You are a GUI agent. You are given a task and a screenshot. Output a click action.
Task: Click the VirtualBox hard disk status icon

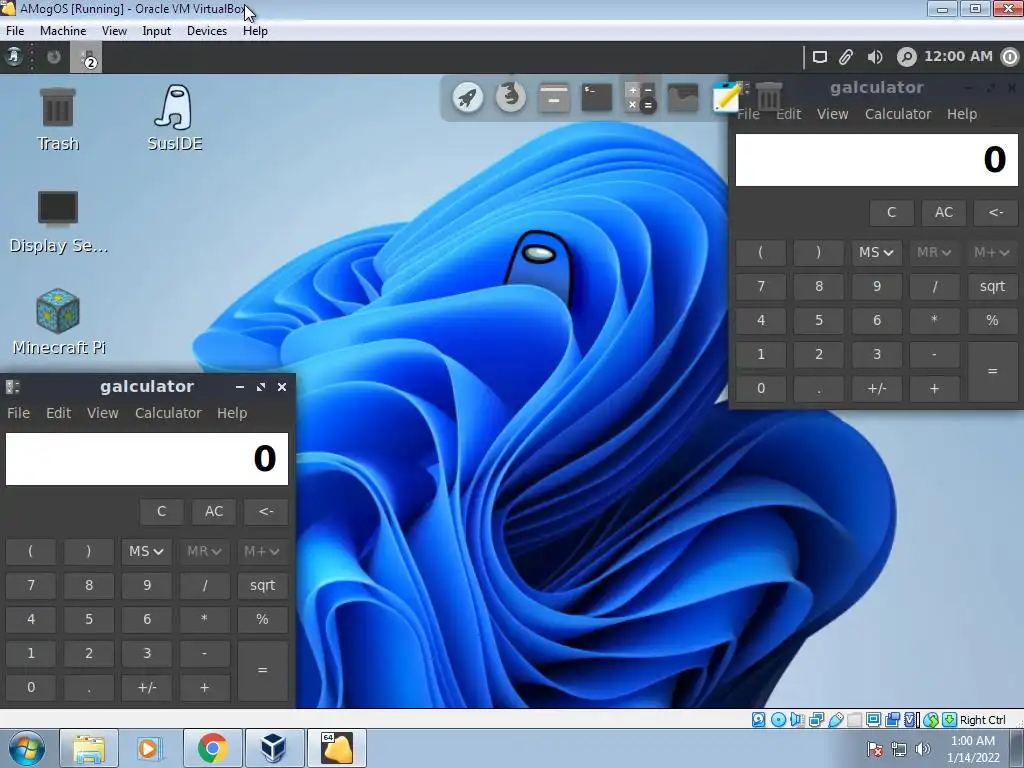coord(758,720)
